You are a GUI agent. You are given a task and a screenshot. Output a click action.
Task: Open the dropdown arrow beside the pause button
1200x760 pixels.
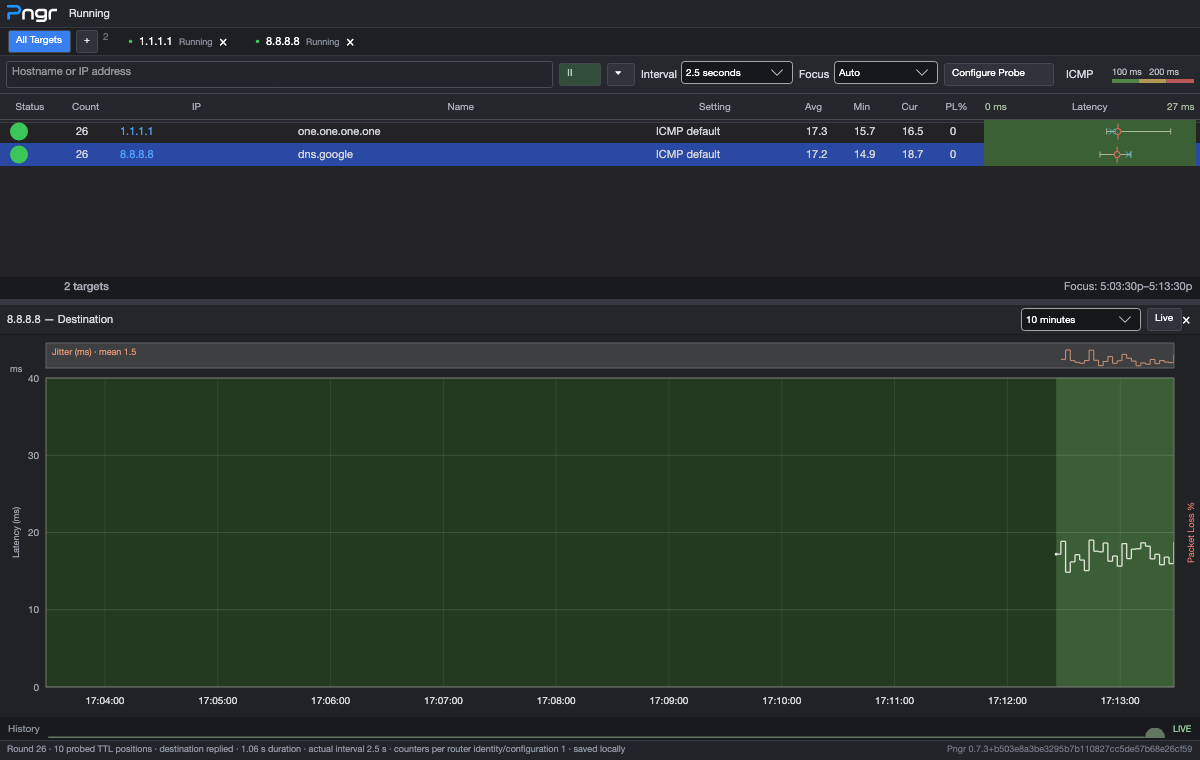[x=621, y=73]
